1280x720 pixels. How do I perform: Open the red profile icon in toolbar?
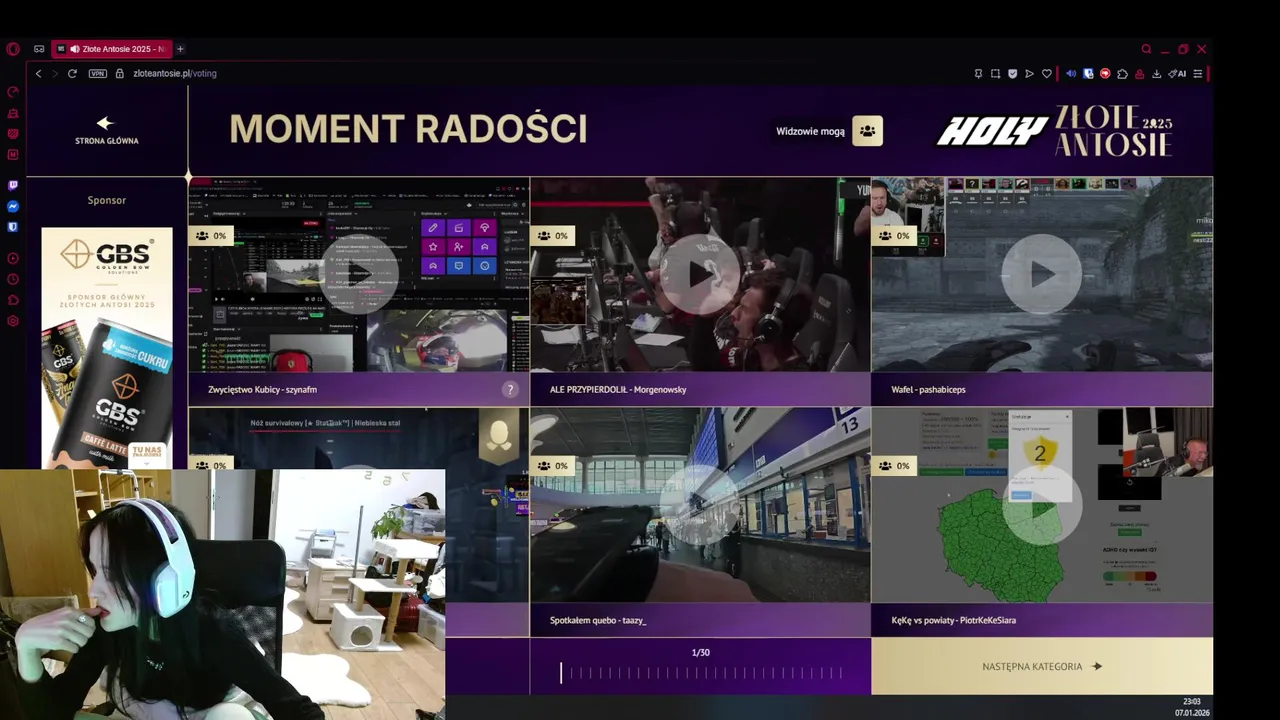(x=1139, y=74)
